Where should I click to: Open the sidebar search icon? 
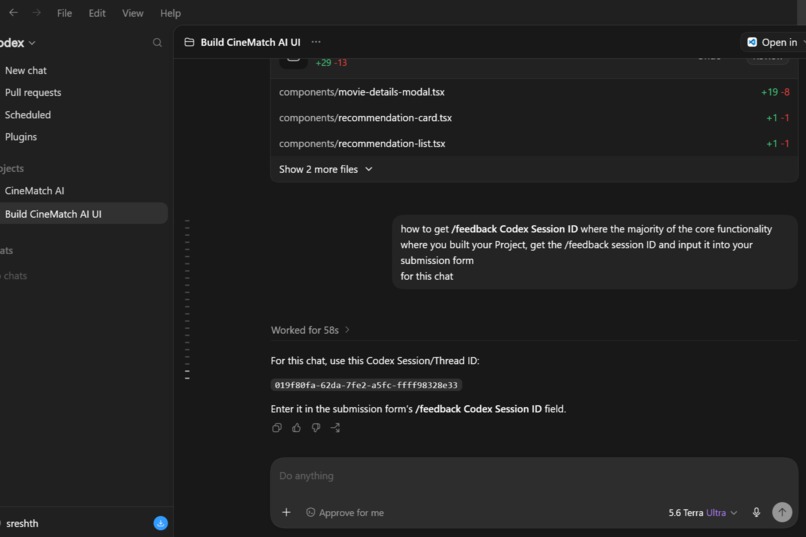click(x=157, y=43)
